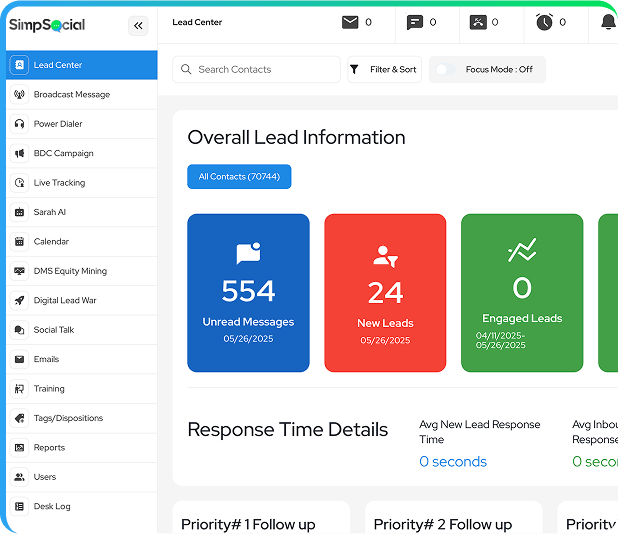Open BDC Campaign from the sidebar
The height and width of the screenshot is (534, 618).
(63, 154)
